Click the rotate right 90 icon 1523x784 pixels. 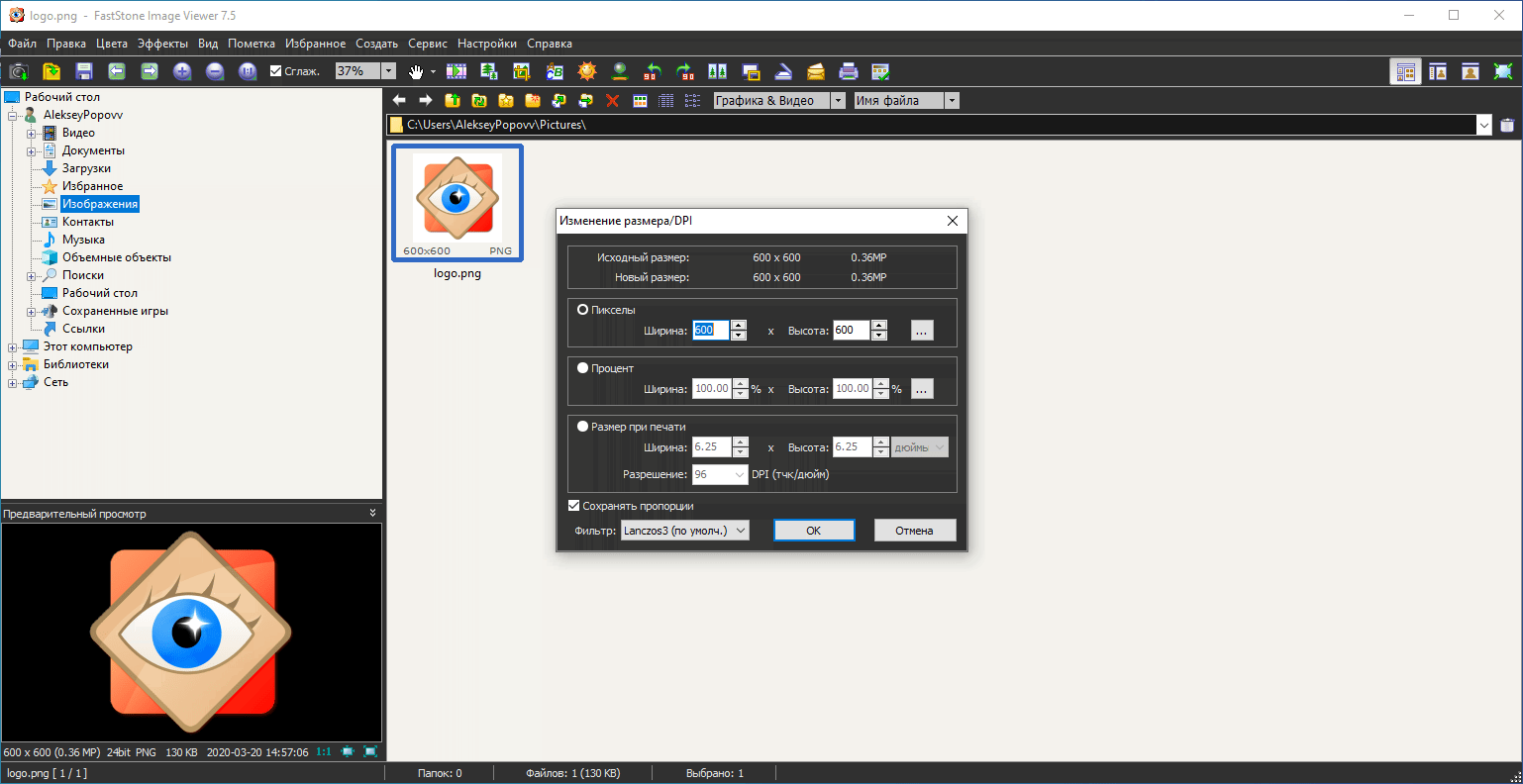pos(685,71)
